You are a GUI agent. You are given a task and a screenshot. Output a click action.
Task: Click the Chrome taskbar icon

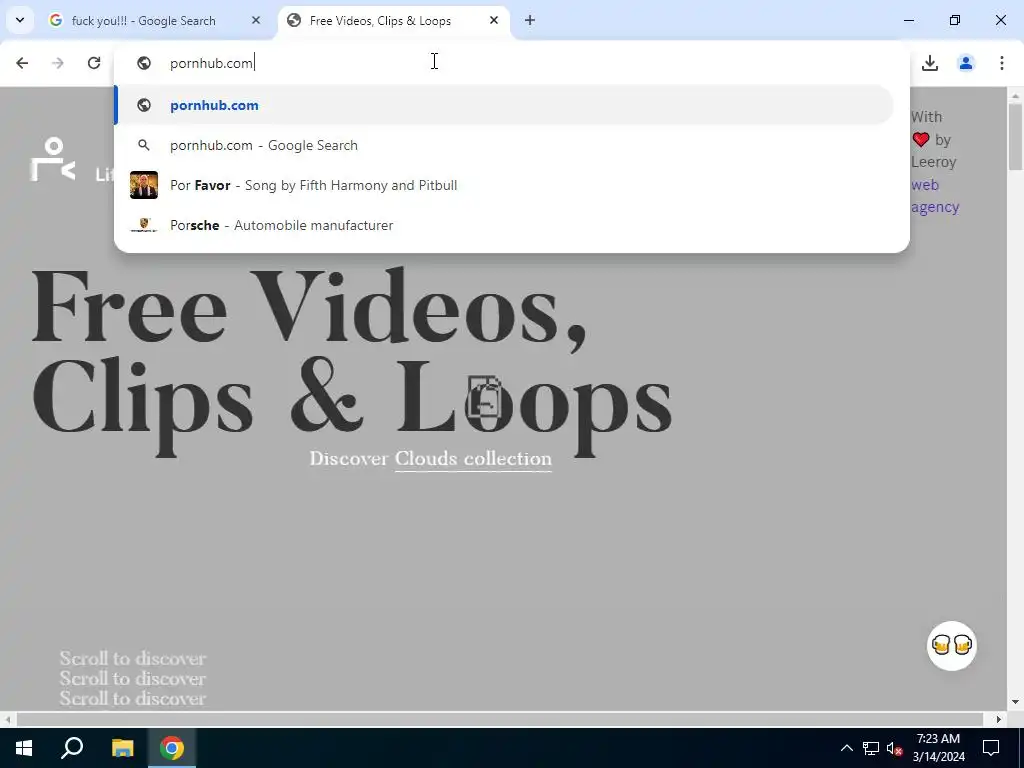(172, 748)
